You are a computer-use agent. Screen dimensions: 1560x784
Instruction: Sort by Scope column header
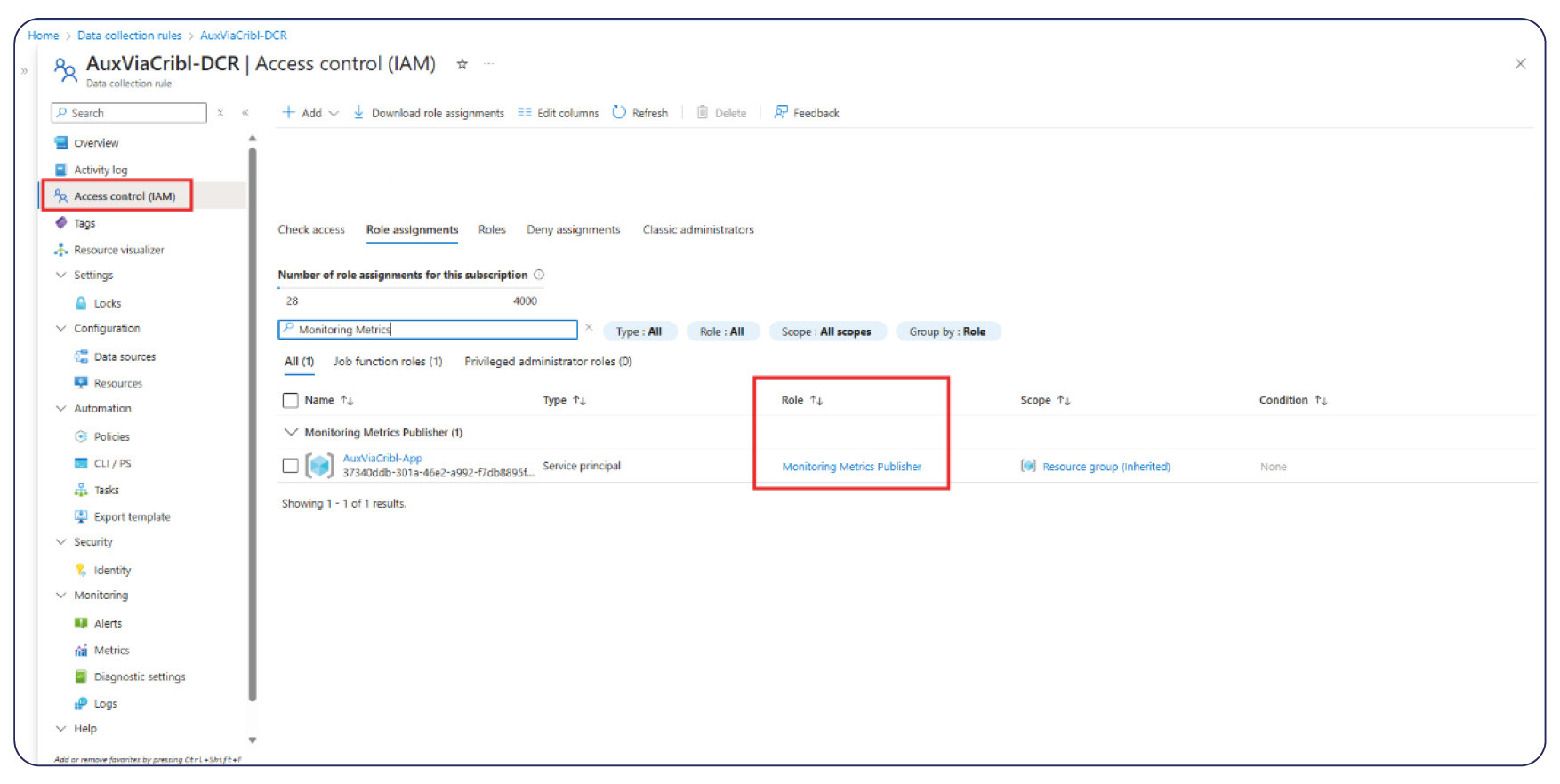pos(1045,400)
